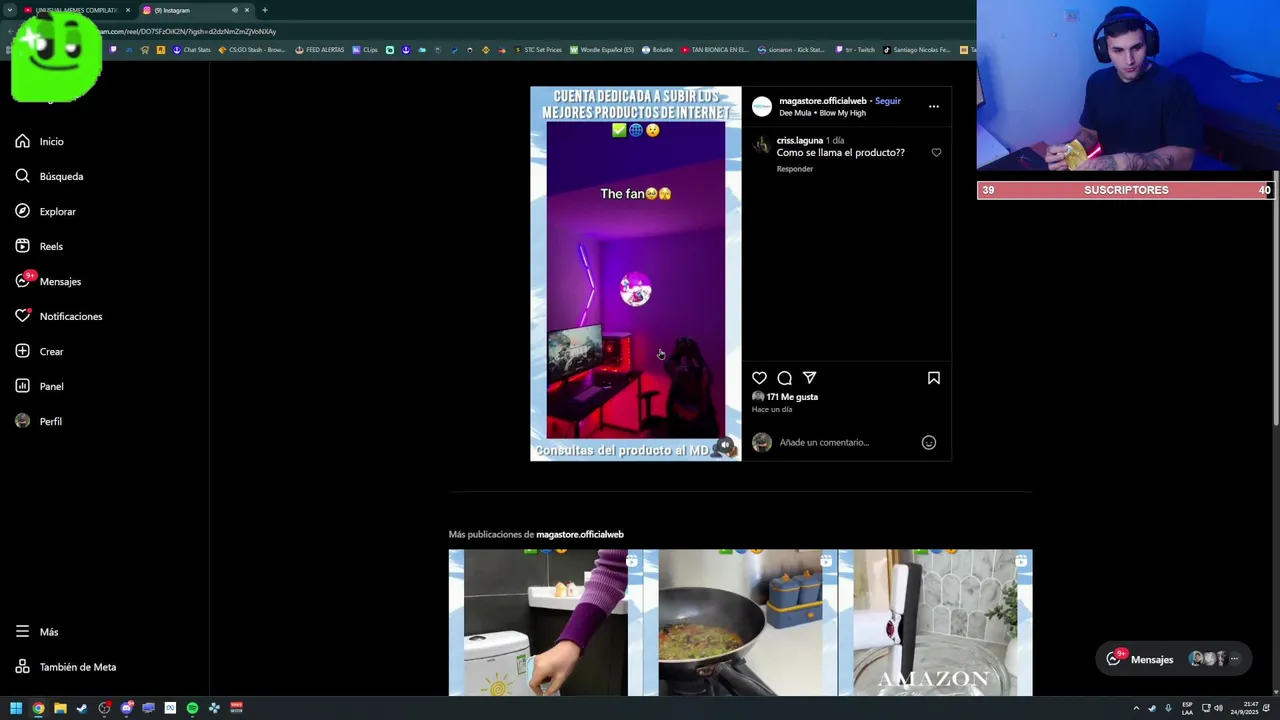This screenshot has width=1280, height=720.
Task: Open emoji picker in comment box
Action: tap(929, 442)
